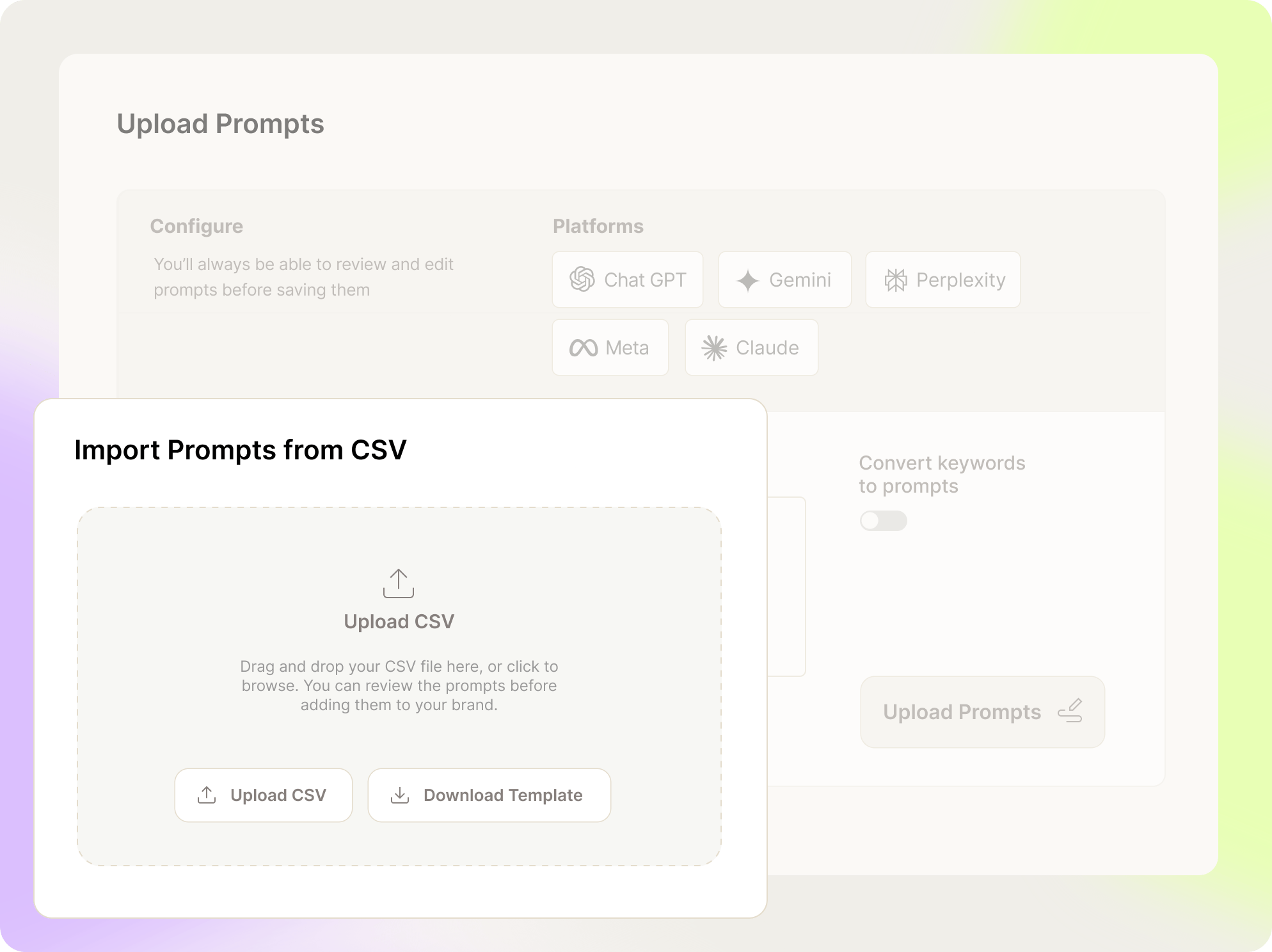
Task: Click the Upload CSV label inside the dropzone
Action: point(399,621)
